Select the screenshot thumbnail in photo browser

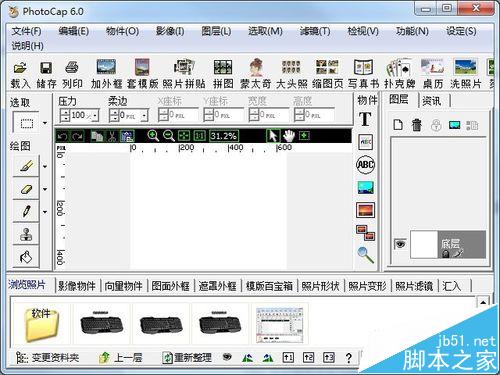pyautogui.click(x=280, y=325)
